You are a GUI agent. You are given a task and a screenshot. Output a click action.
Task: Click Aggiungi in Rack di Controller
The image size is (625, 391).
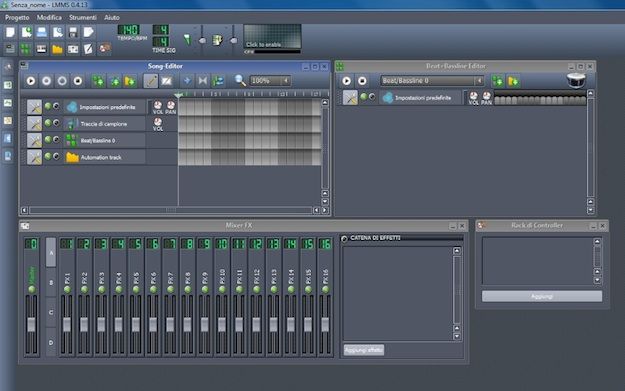542,296
